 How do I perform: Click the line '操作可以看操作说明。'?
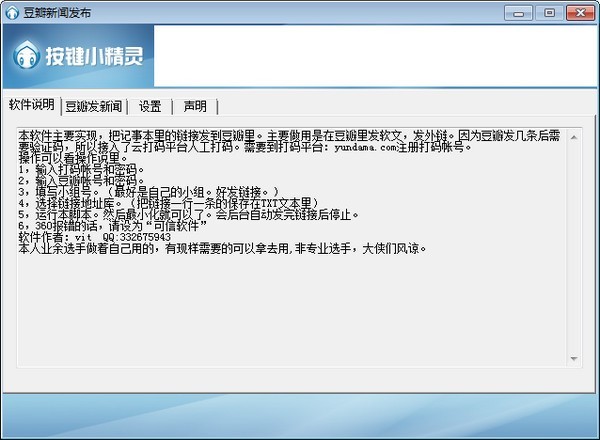pos(75,158)
